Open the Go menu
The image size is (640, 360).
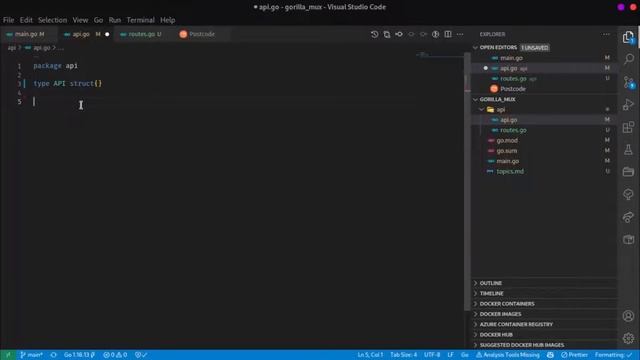98,20
